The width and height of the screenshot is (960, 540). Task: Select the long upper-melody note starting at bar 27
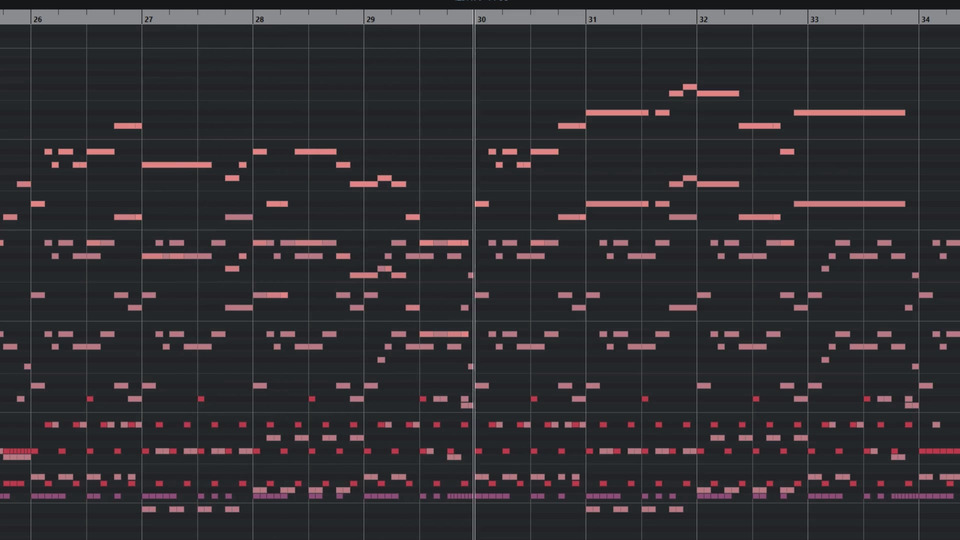(x=177, y=165)
